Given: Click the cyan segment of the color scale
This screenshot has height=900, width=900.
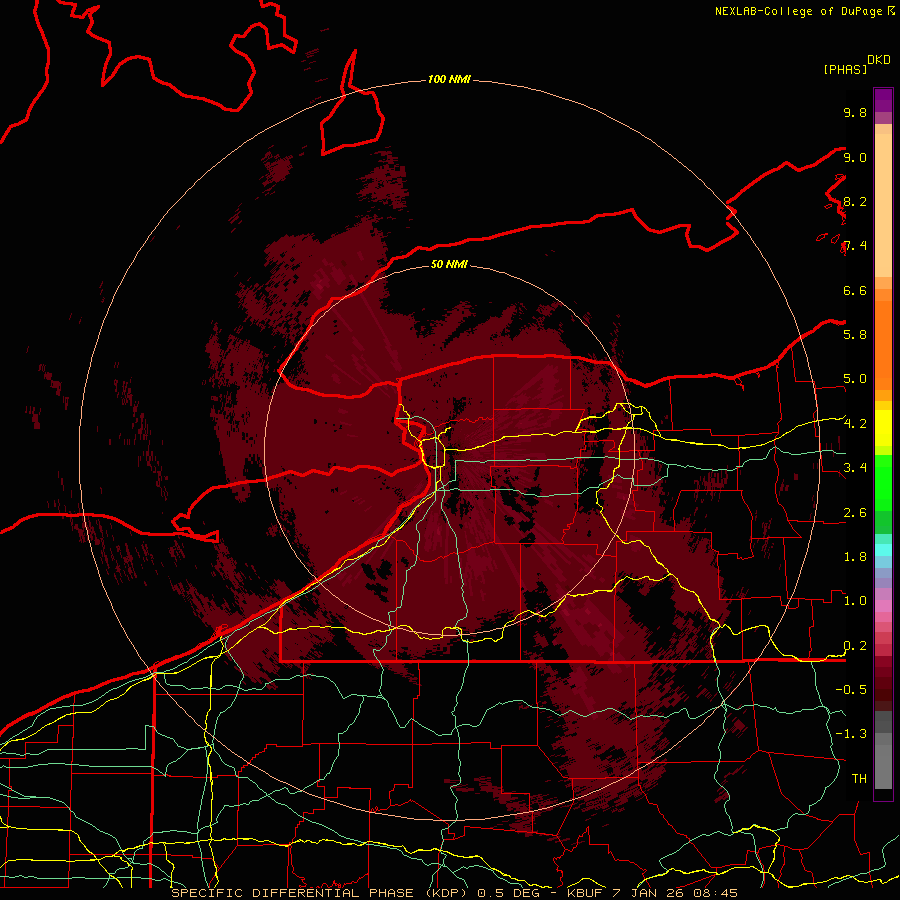Looking at the screenshot, I should [x=883, y=549].
